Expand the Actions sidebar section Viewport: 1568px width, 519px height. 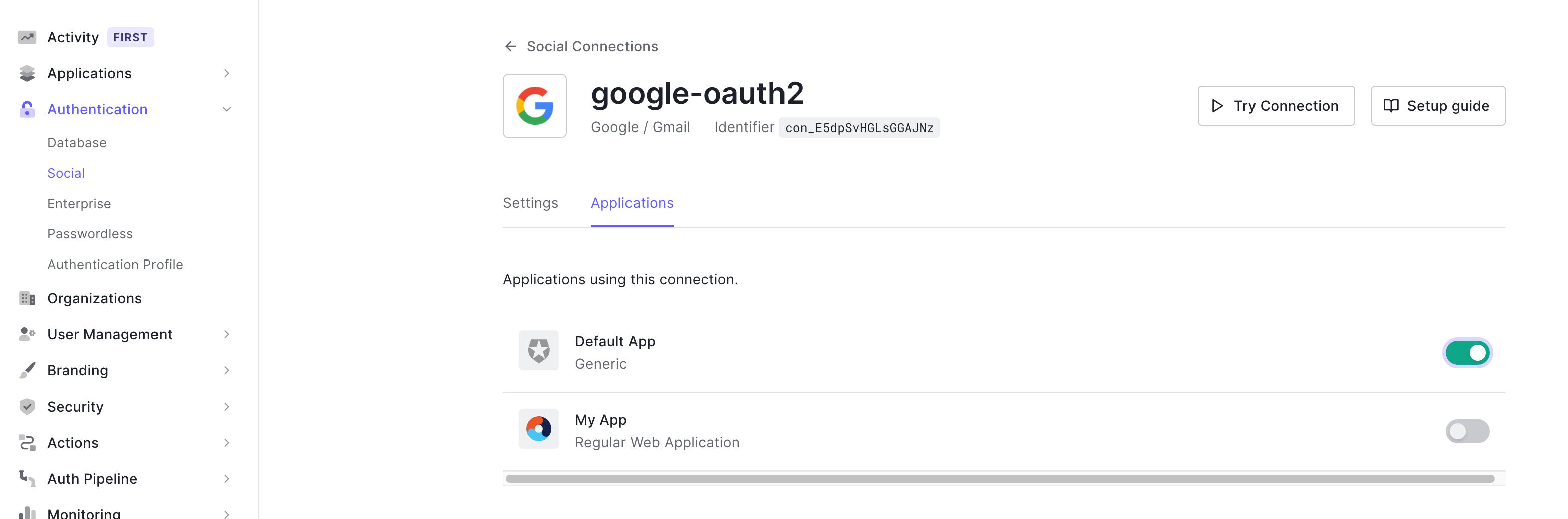tap(226, 442)
